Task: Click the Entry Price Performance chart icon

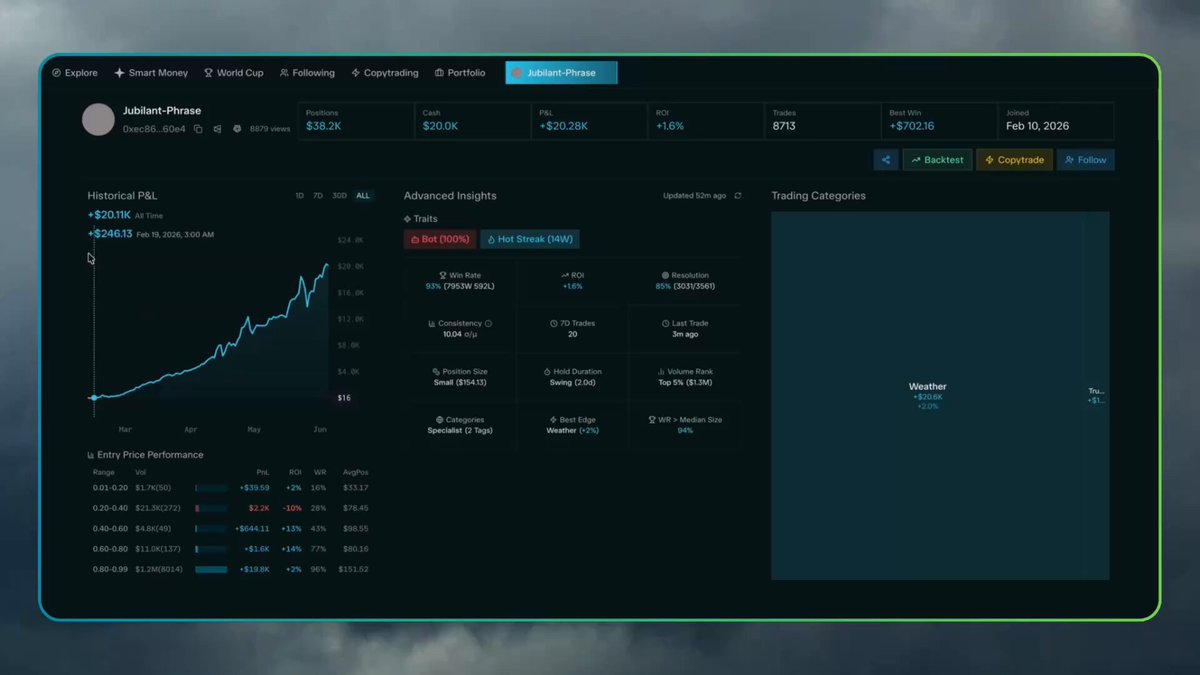Action: pyautogui.click(x=91, y=455)
